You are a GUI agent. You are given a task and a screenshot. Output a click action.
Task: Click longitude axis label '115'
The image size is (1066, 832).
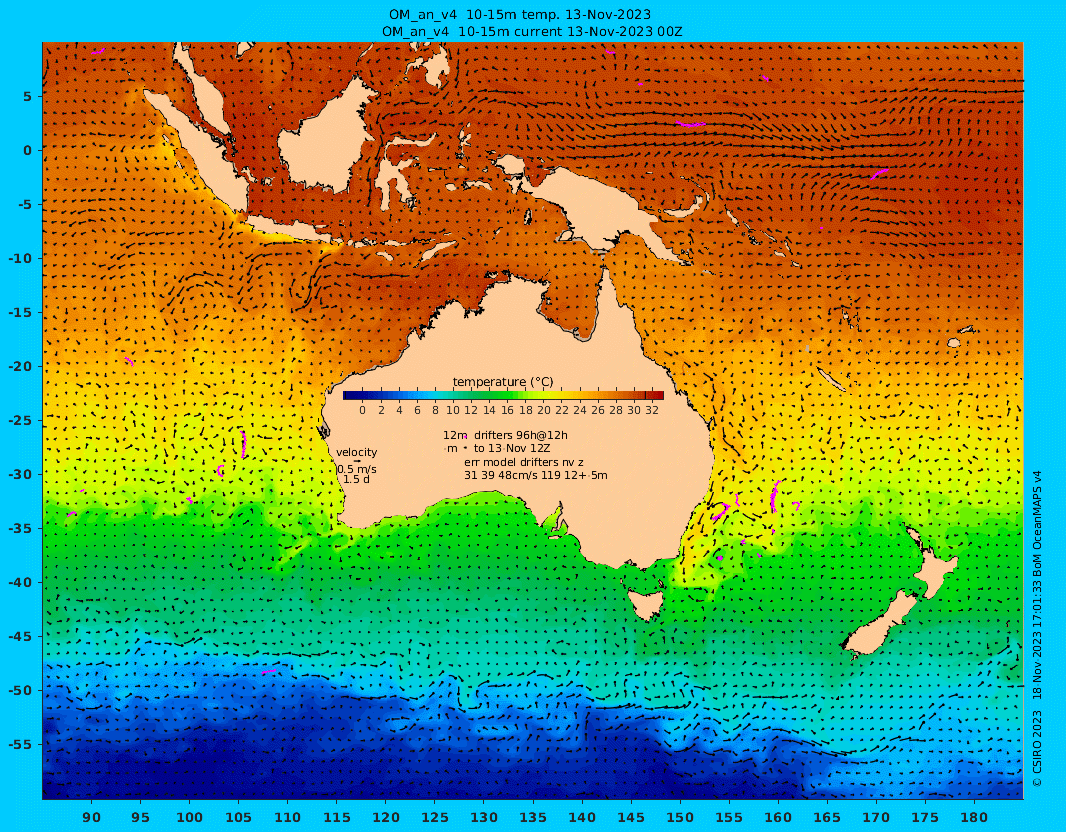[337, 817]
